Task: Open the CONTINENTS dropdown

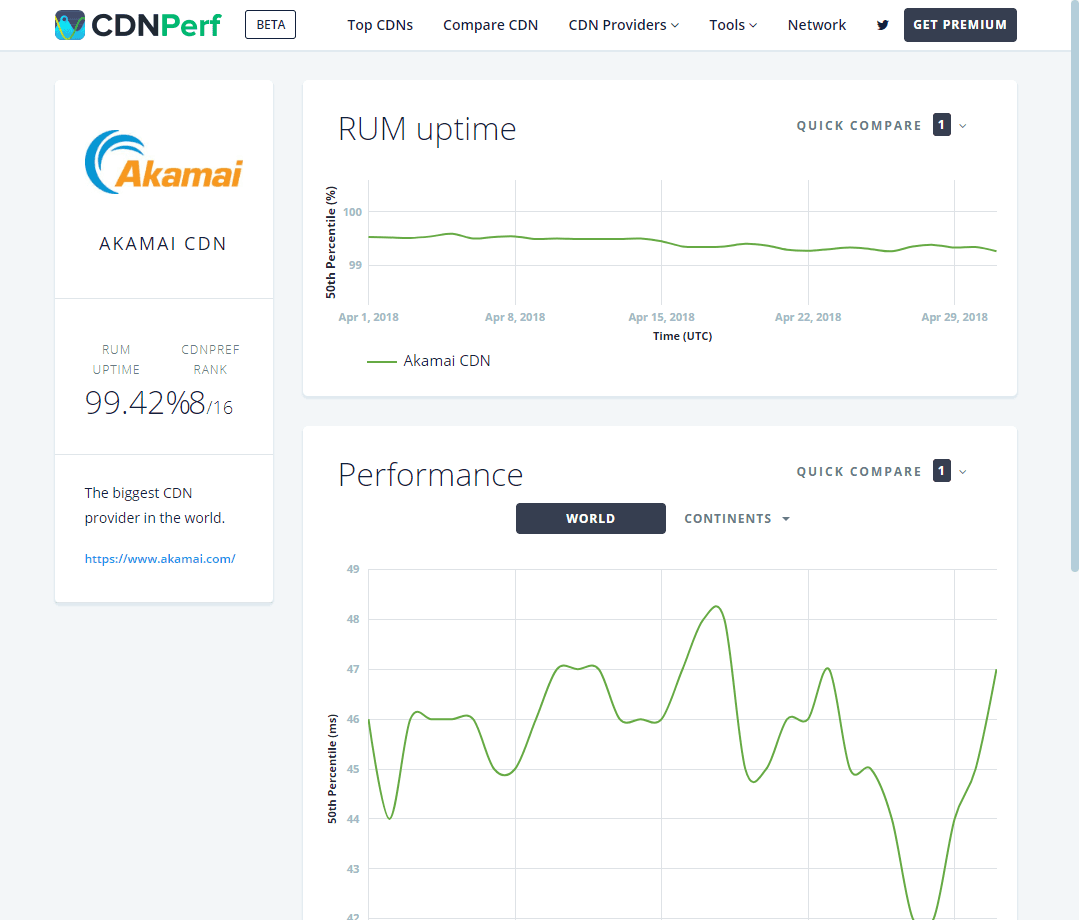Action: pos(736,518)
